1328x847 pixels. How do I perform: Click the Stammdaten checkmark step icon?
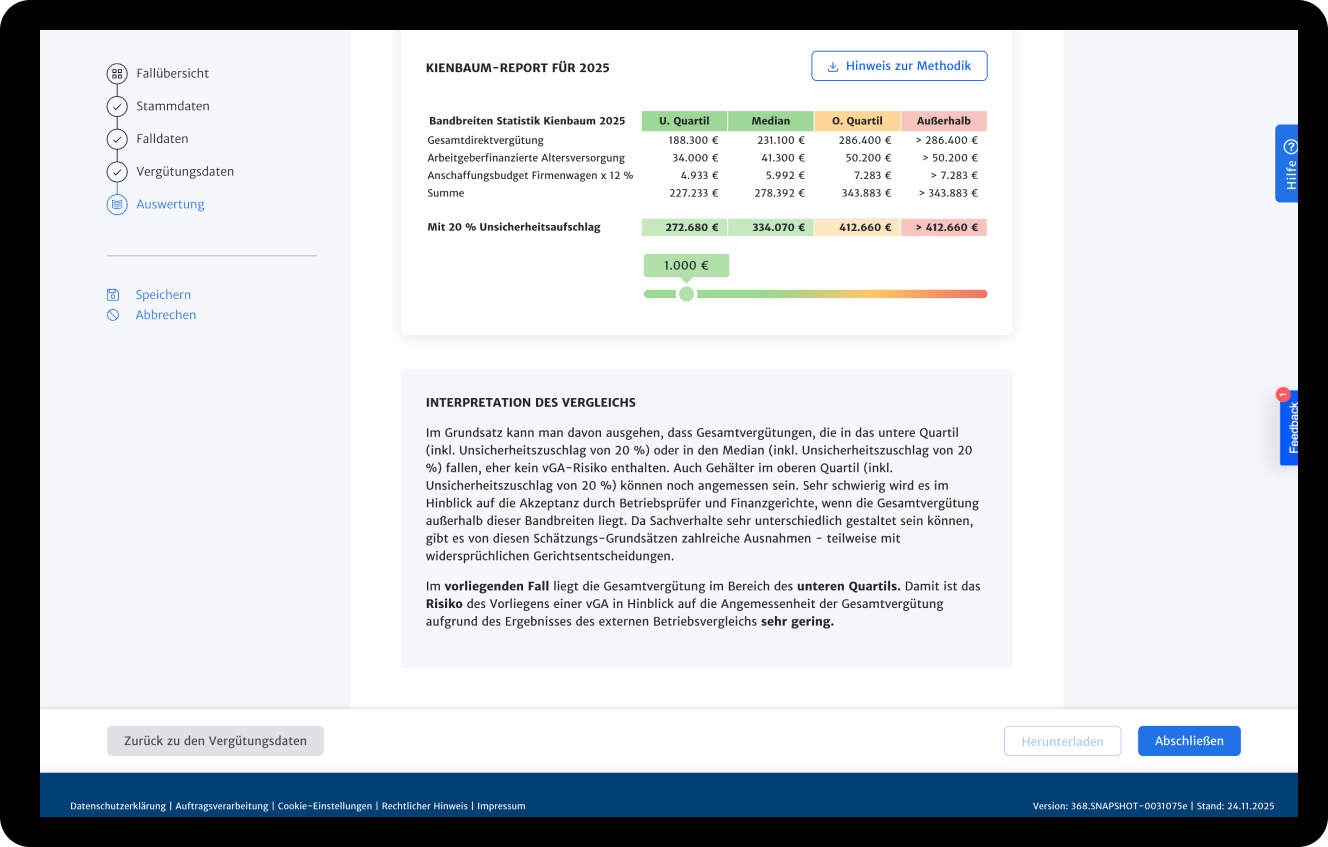[117, 106]
